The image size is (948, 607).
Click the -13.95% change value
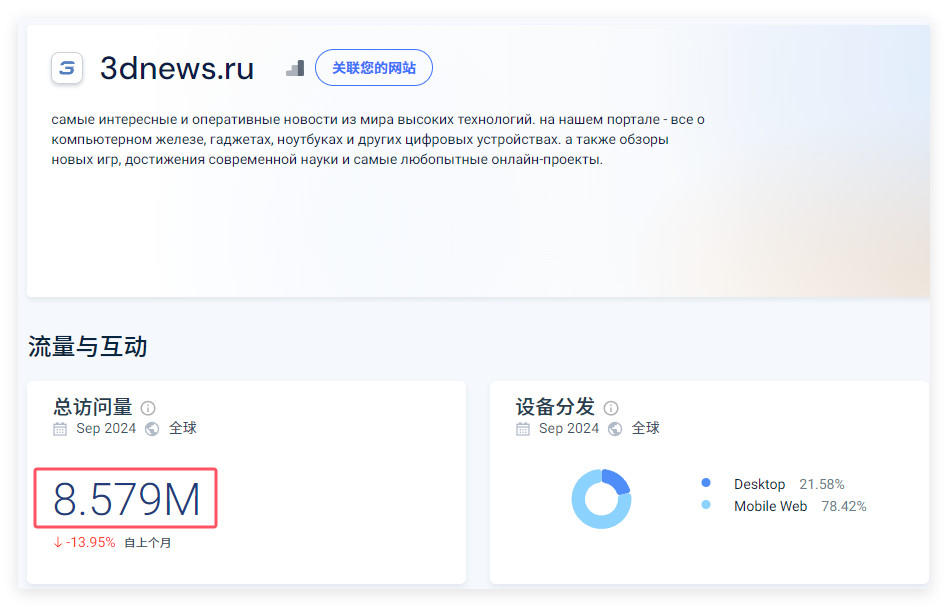90,542
